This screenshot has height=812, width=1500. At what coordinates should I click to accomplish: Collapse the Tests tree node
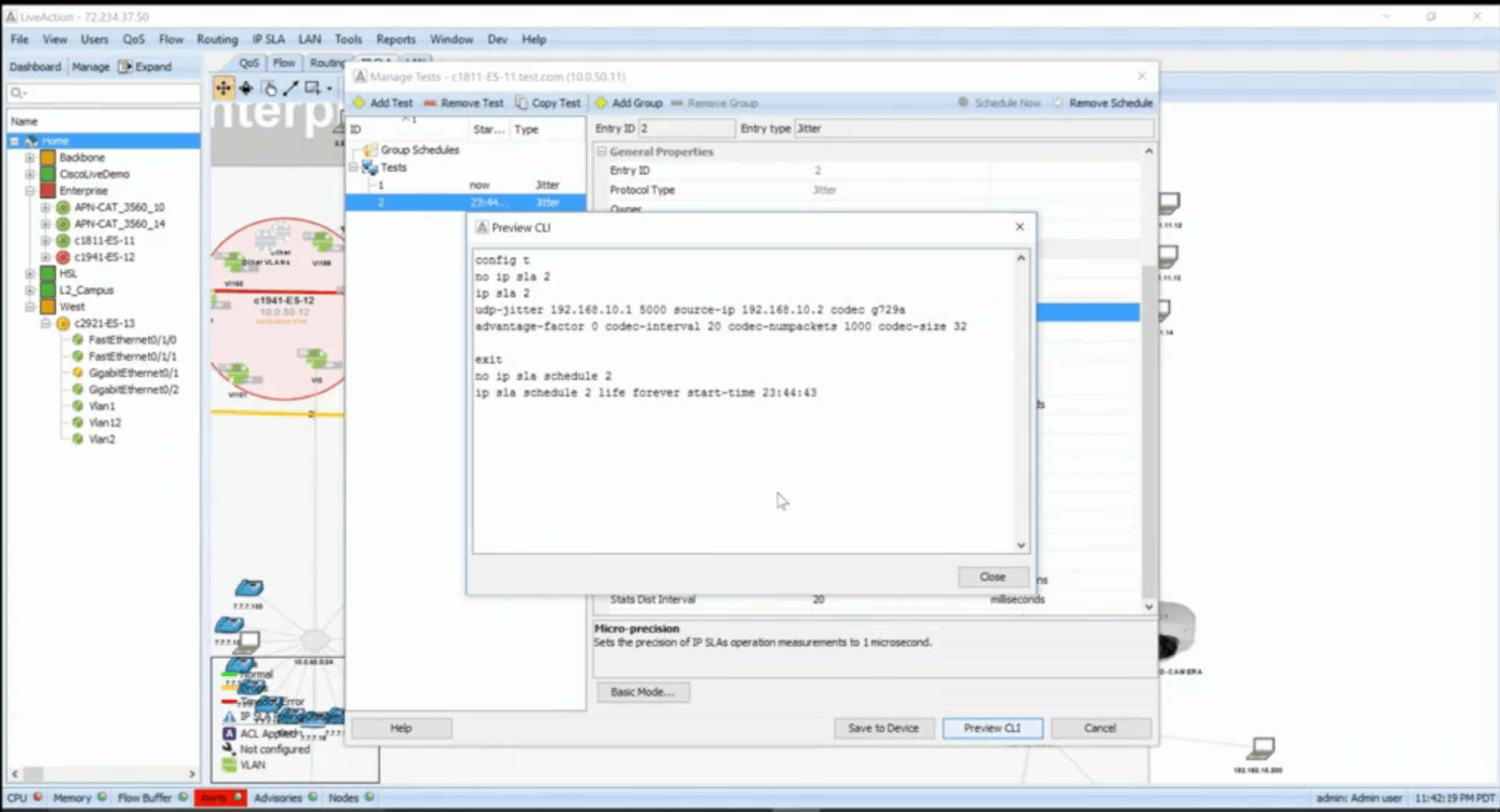click(x=354, y=168)
